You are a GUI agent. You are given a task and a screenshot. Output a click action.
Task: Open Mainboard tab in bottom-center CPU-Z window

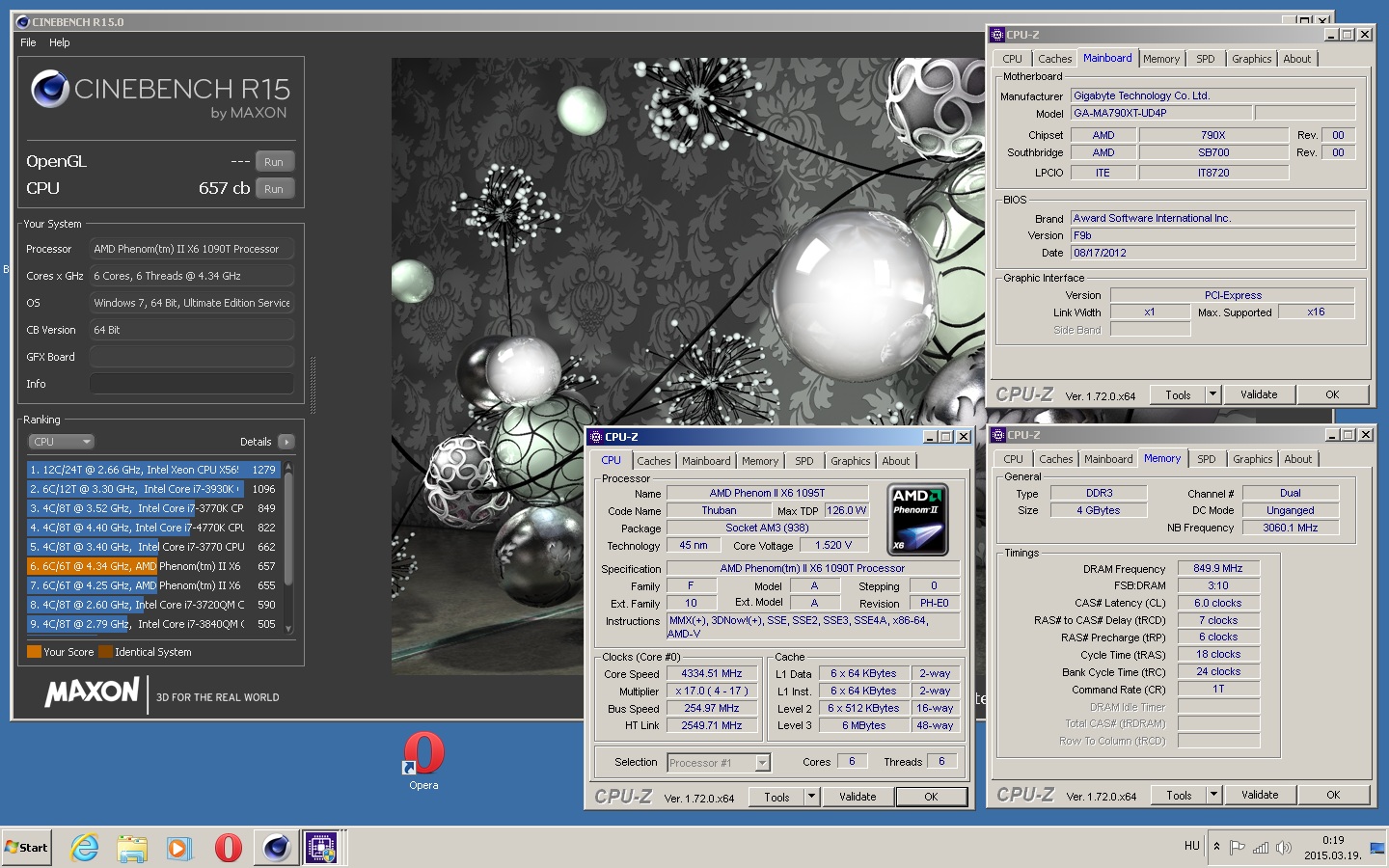pyautogui.click(x=706, y=461)
